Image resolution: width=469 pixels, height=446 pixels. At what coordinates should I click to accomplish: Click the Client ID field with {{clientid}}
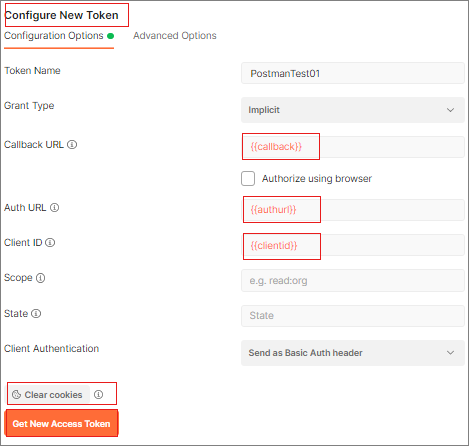pos(353,245)
